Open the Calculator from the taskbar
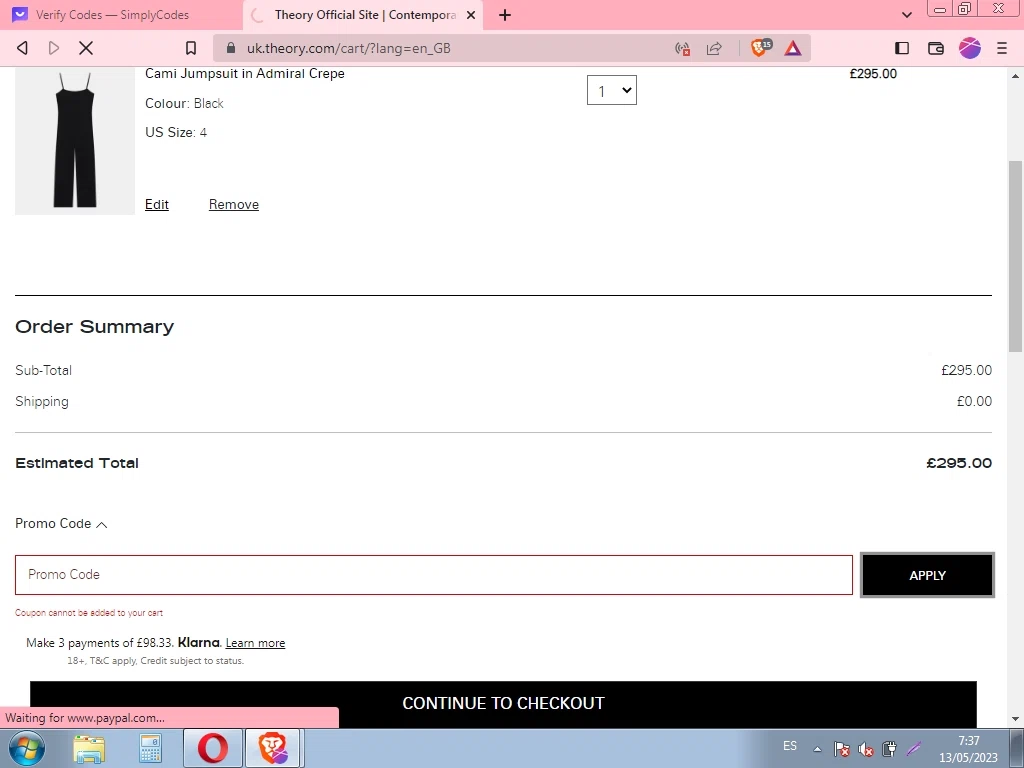1024x768 pixels. click(150, 748)
